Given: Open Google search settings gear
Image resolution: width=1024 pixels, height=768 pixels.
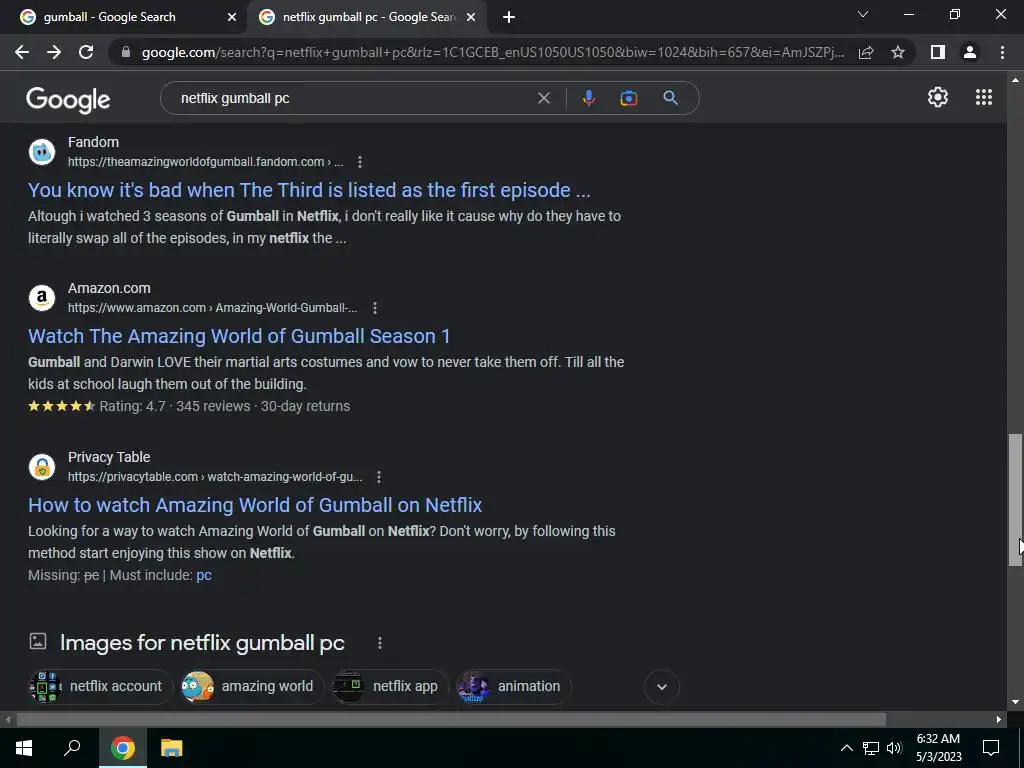Looking at the screenshot, I should (938, 97).
